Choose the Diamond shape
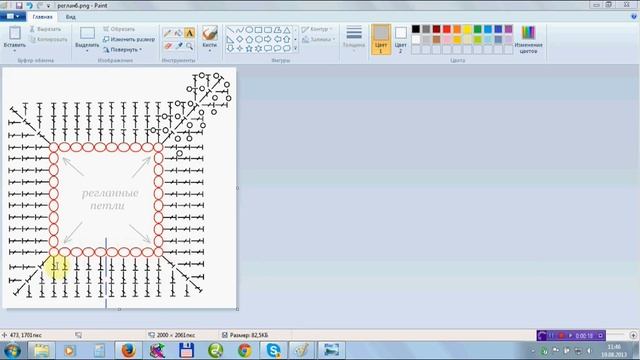This screenshot has height=360, width=640. click(x=240, y=39)
